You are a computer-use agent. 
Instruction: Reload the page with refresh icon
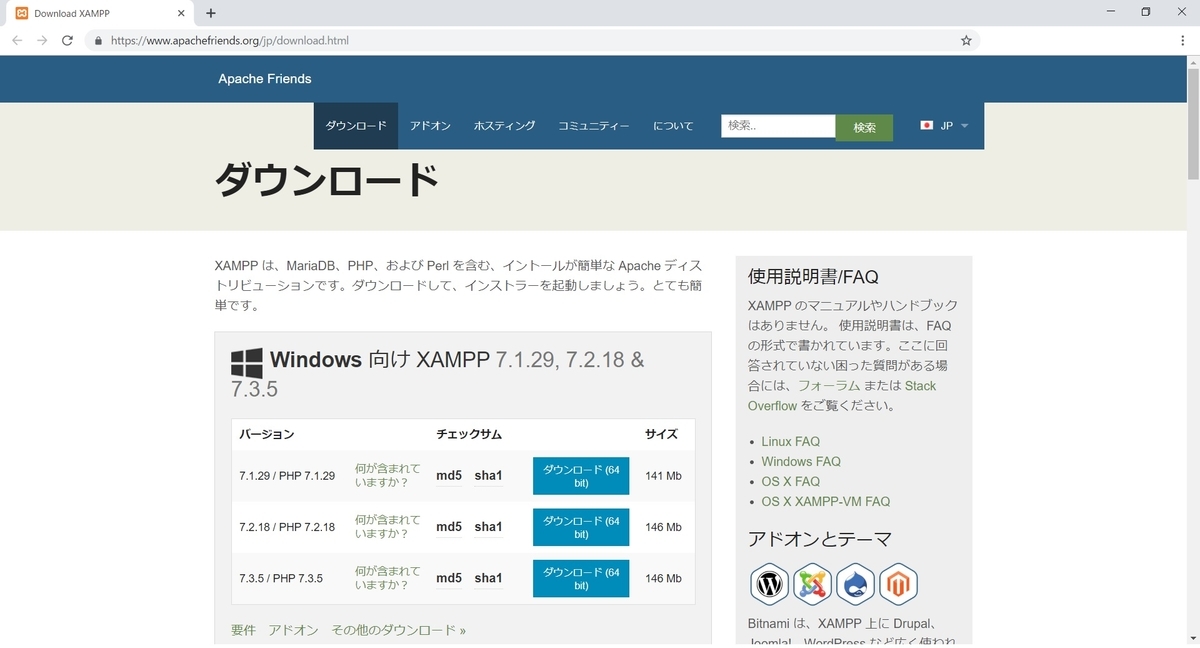67,41
